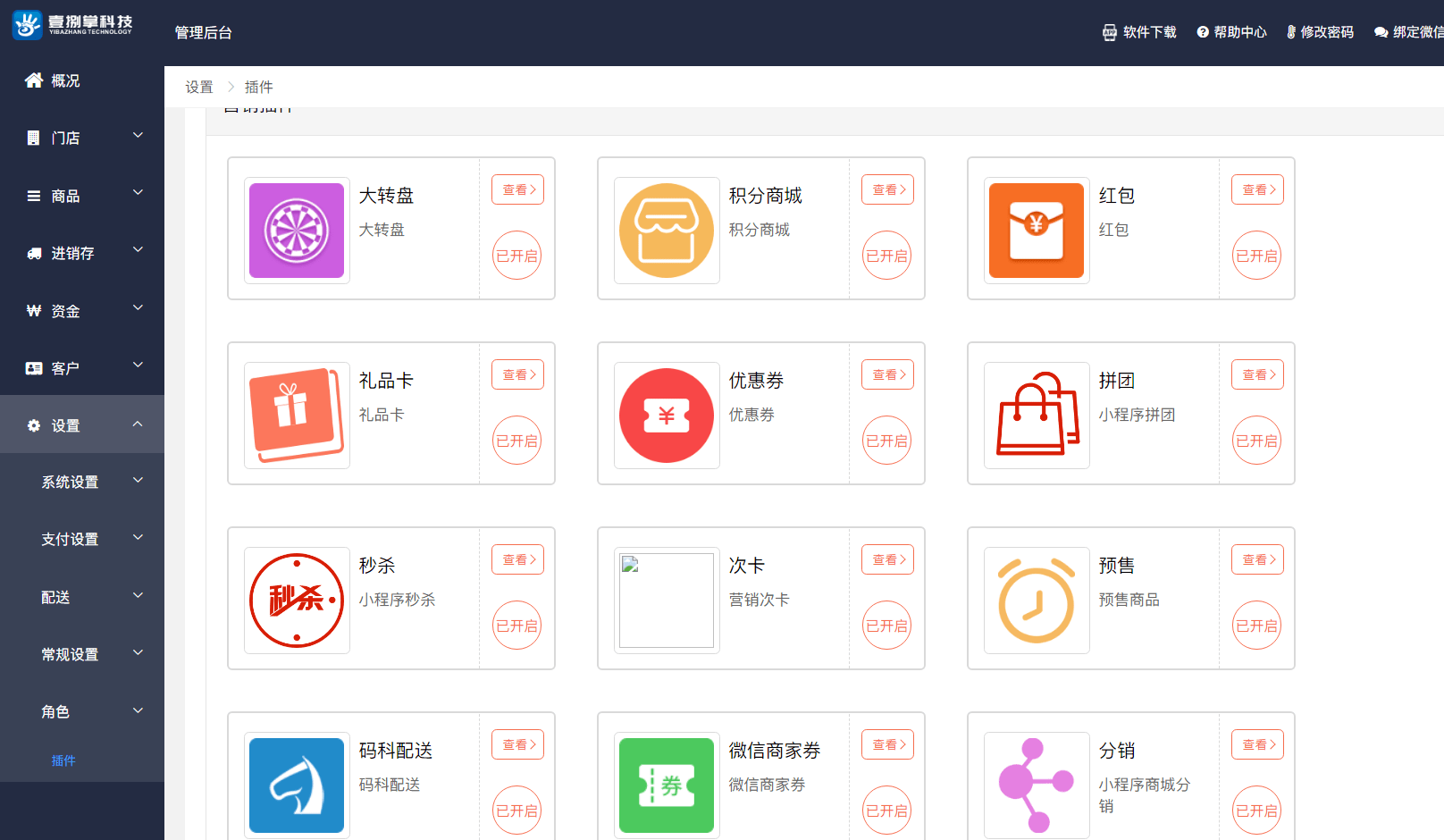This screenshot has height=840, width=1444.
Task: Click the 秒杀 stamp icon
Action: coord(297,601)
